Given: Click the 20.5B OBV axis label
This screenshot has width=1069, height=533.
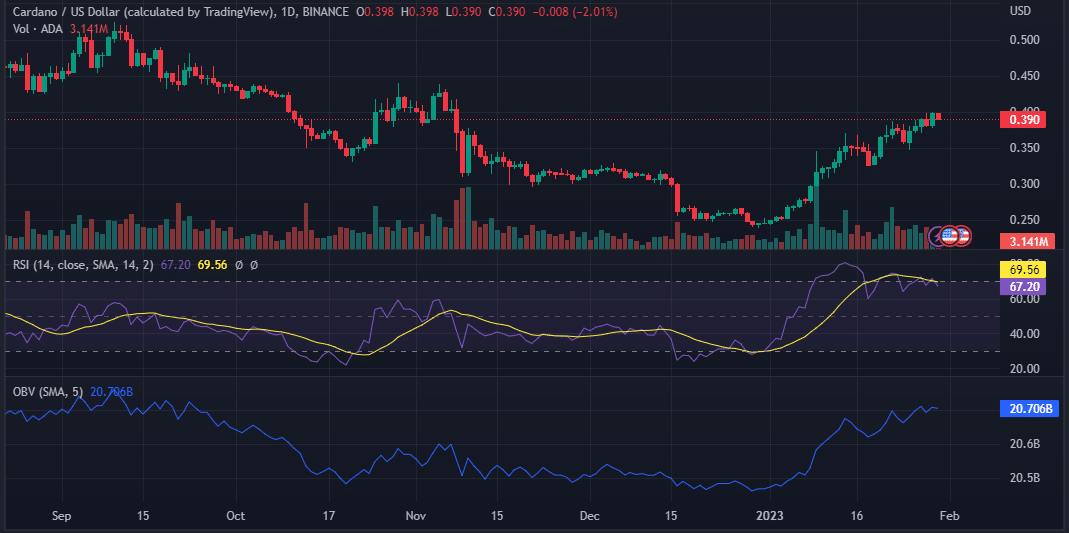Looking at the screenshot, I should point(1025,478).
